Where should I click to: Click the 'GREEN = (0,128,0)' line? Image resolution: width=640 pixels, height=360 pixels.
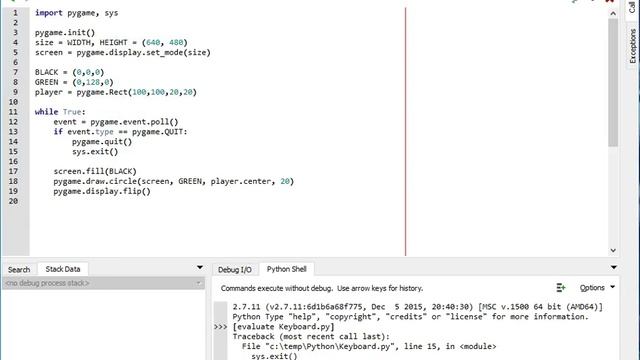(x=74, y=82)
